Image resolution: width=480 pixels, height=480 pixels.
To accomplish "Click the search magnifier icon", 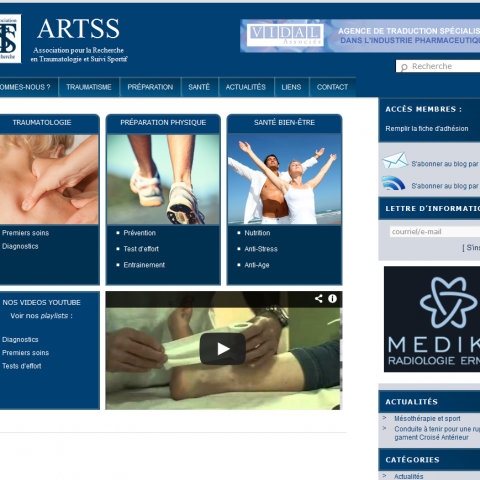I will point(404,67).
